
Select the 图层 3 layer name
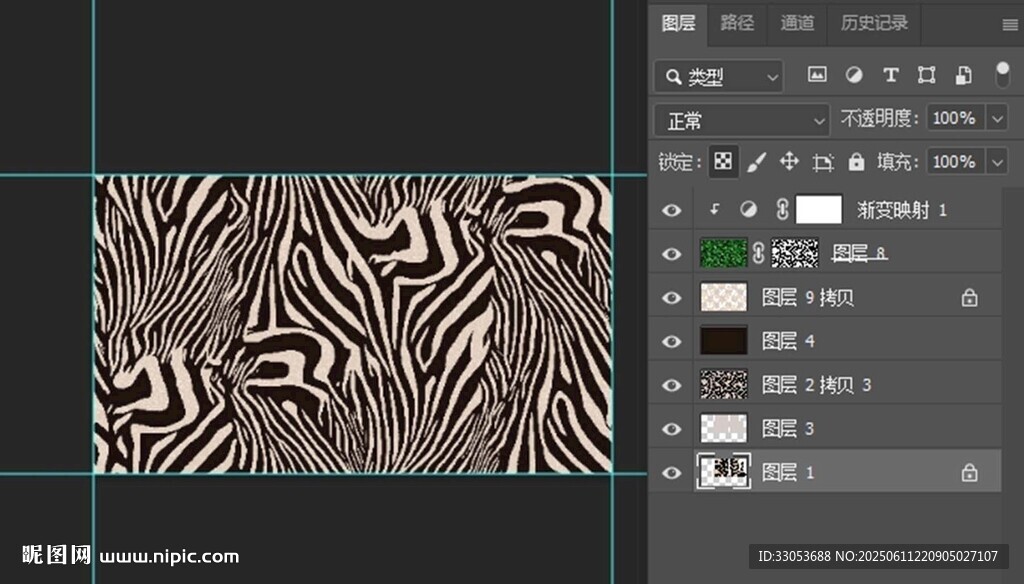788,429
